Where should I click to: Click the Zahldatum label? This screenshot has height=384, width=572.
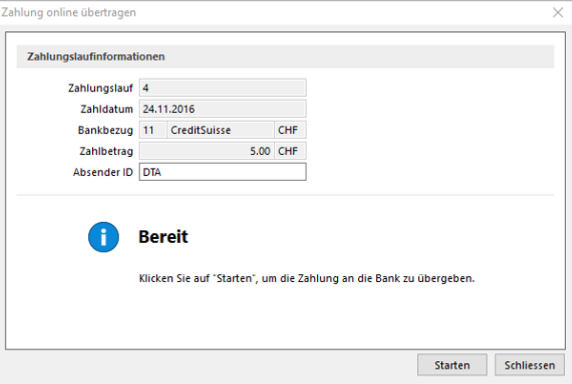point(107,109)
